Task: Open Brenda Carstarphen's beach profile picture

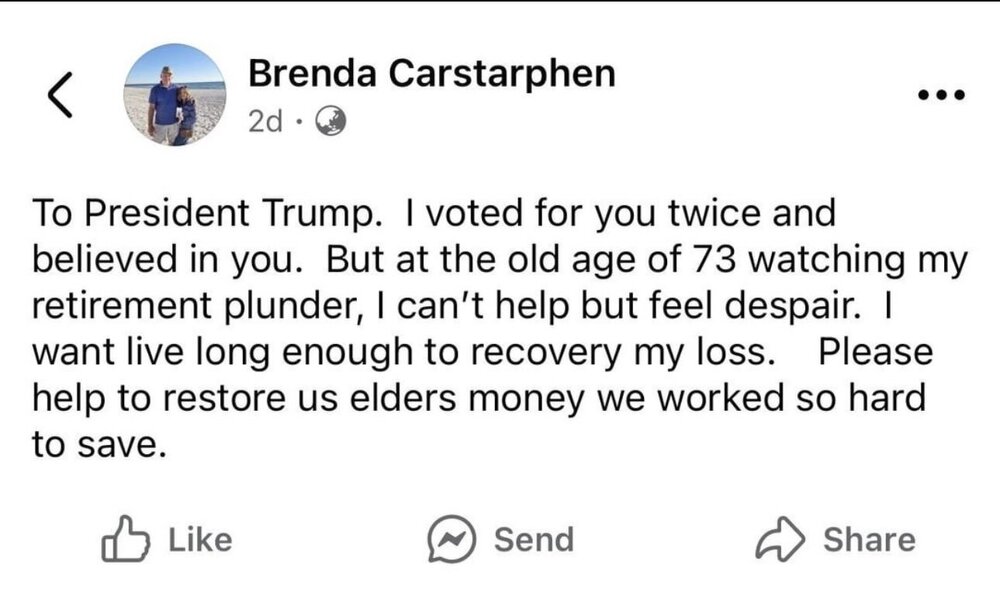Action: (x=176, y=96)
